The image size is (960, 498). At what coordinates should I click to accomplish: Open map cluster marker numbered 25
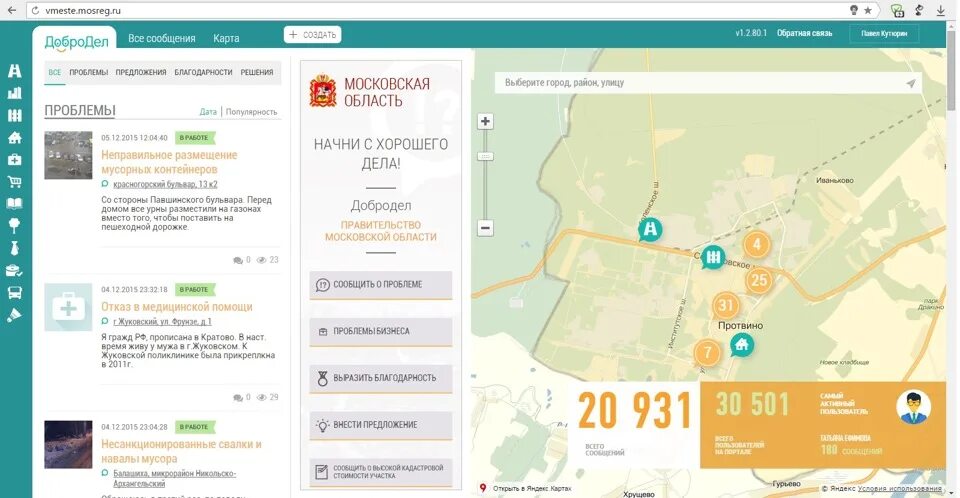click(759, 281)
